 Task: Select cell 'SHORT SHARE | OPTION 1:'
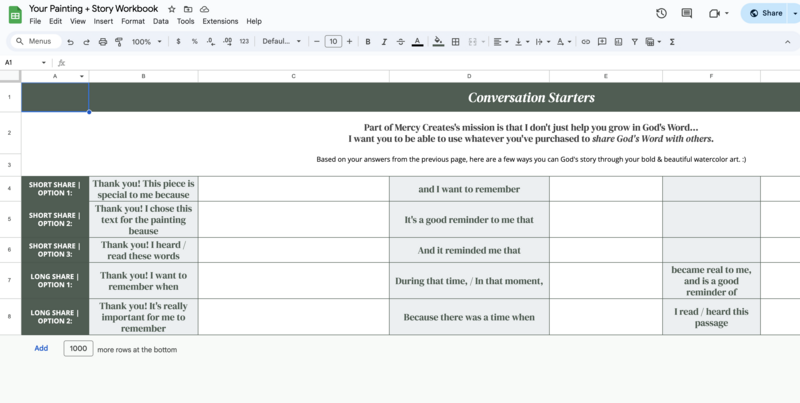click(55, 189)
